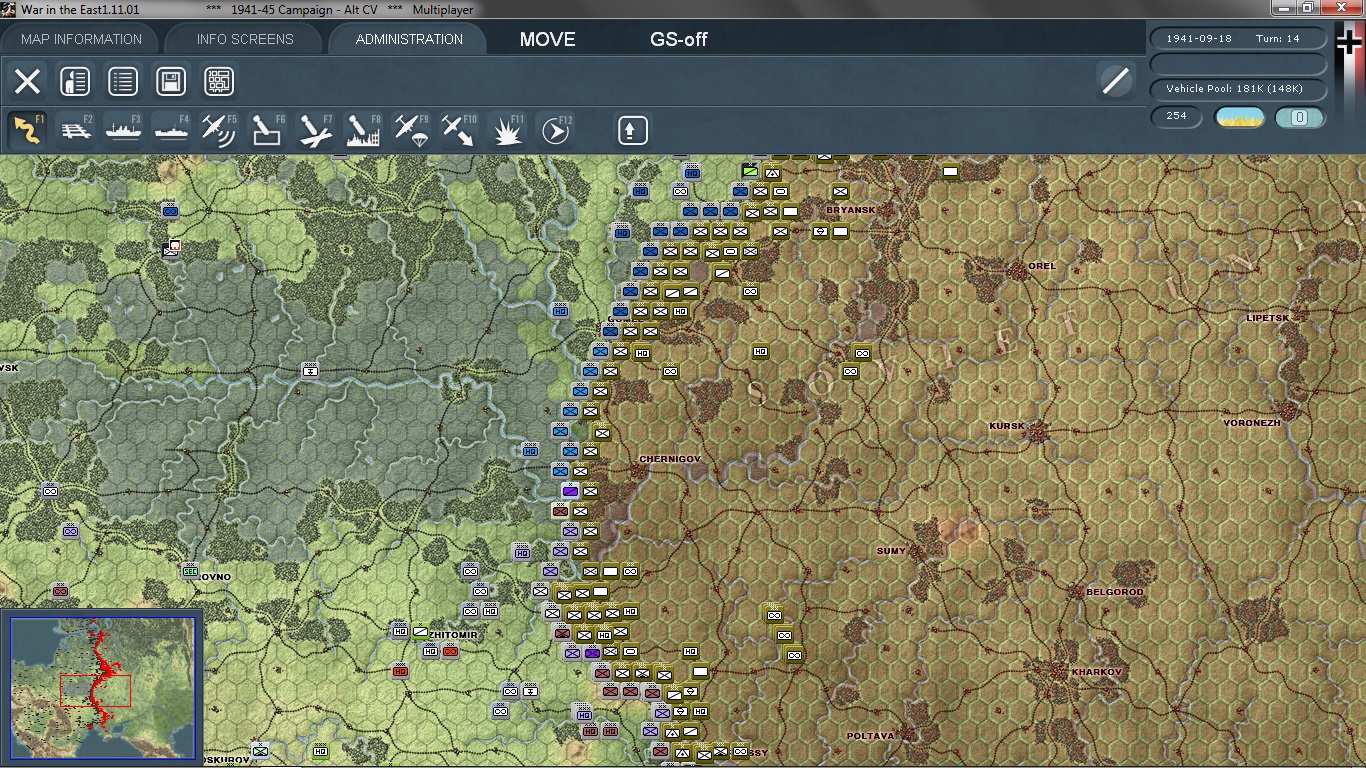Image resolution: width=1366 pixels, height=768 pixels.
Task: Click the explosion icon (F11)
Action: click(508, 130)
